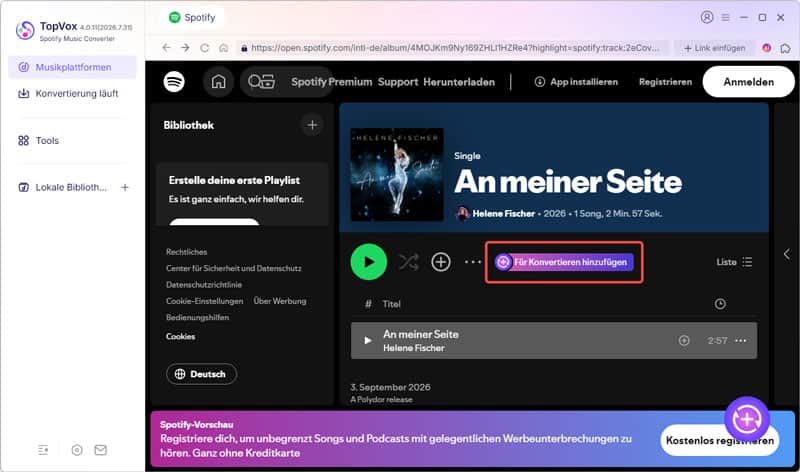Viewport: 800px width, 472px height.
Task: Open Cookies link
Action: tap(180, 336)
